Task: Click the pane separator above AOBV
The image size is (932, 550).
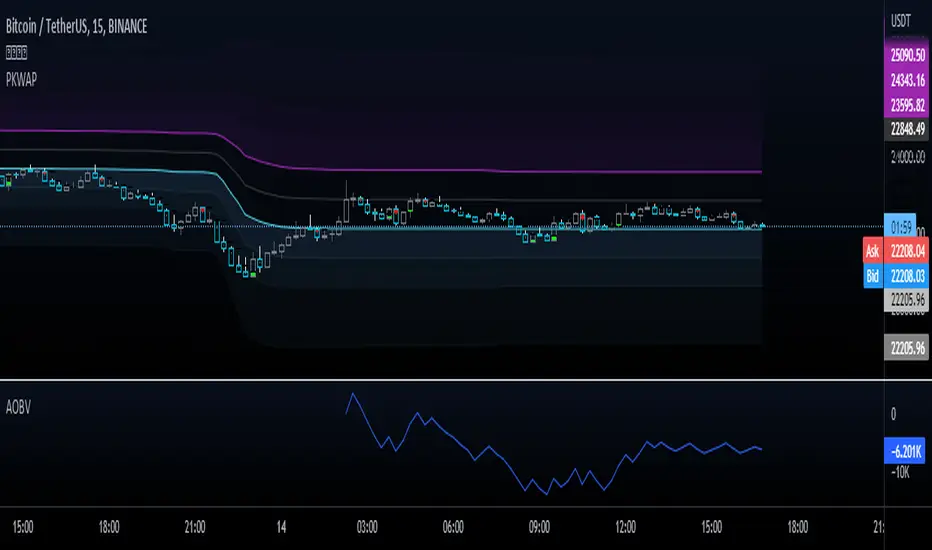Action: point(442,379)
